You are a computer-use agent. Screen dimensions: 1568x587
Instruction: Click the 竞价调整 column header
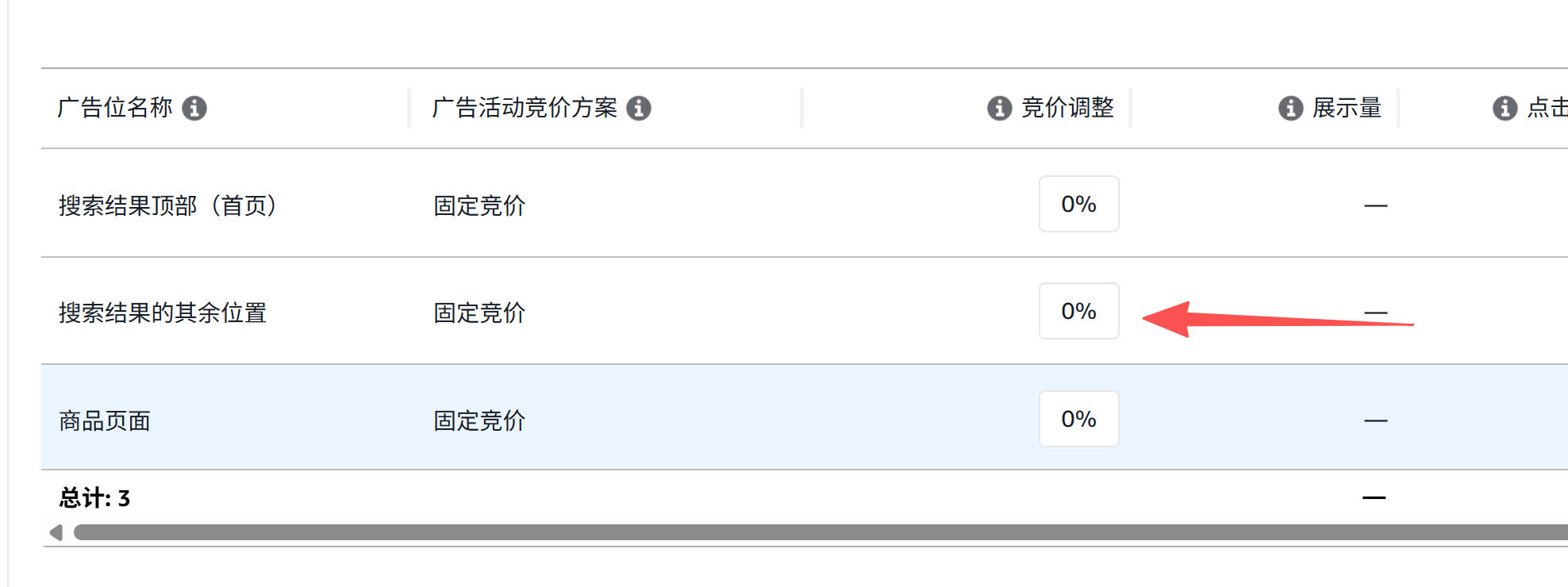[x=1068, y=108]
